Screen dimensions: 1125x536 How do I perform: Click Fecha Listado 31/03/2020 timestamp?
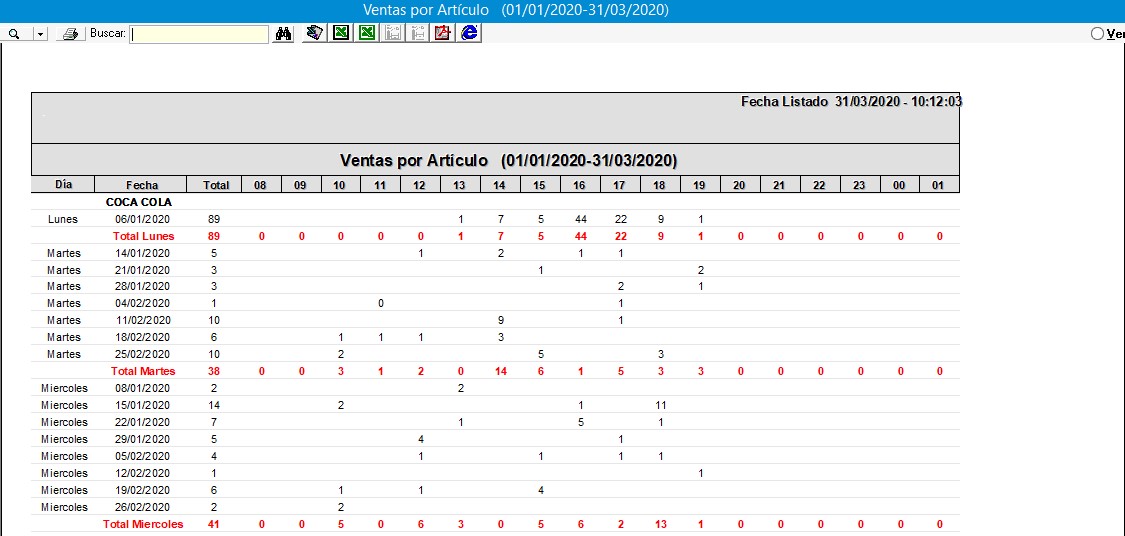coord(851,102)
